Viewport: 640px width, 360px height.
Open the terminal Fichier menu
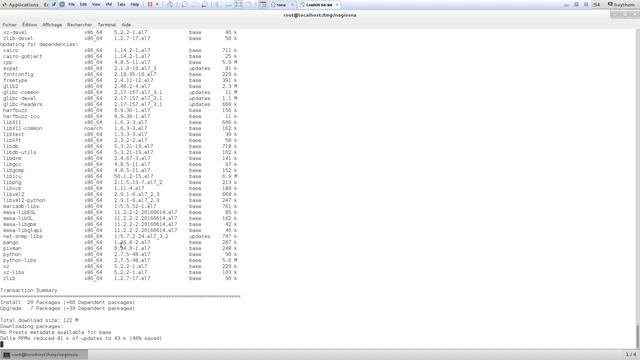pos(9,24)
